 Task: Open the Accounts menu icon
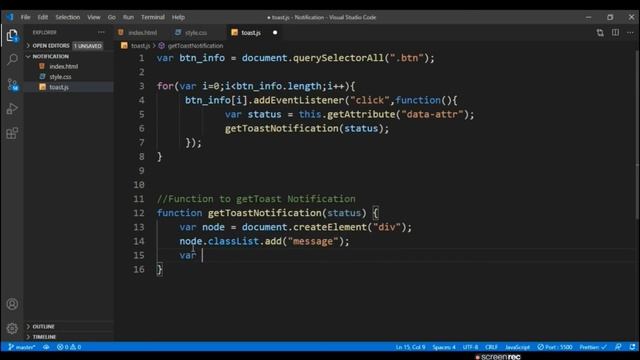pyautogui.click(x=12, y=304)
